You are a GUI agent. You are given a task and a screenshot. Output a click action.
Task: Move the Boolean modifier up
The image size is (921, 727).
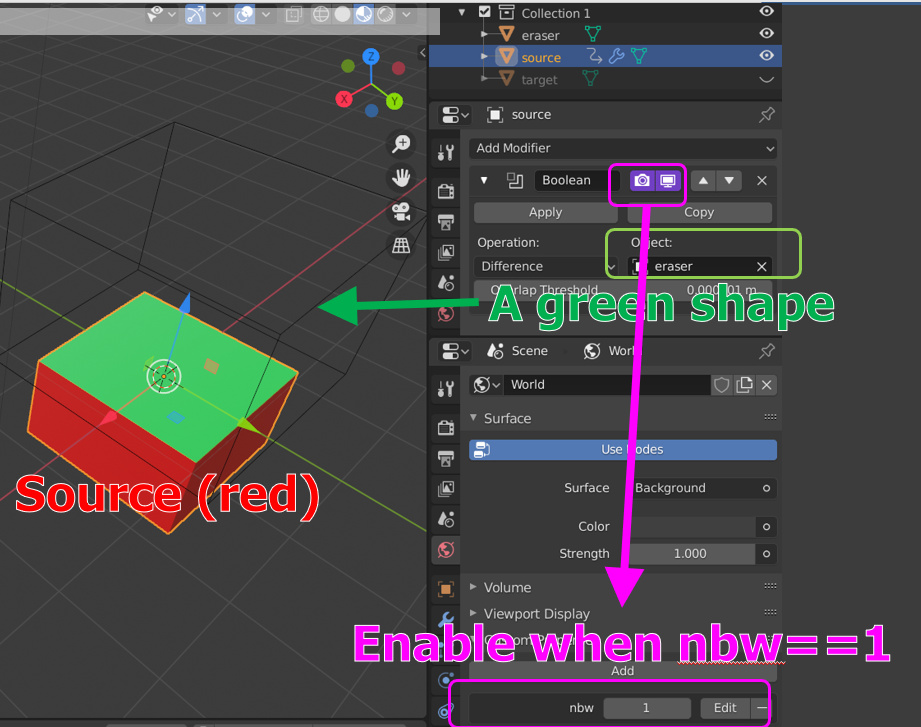(703, 181)
